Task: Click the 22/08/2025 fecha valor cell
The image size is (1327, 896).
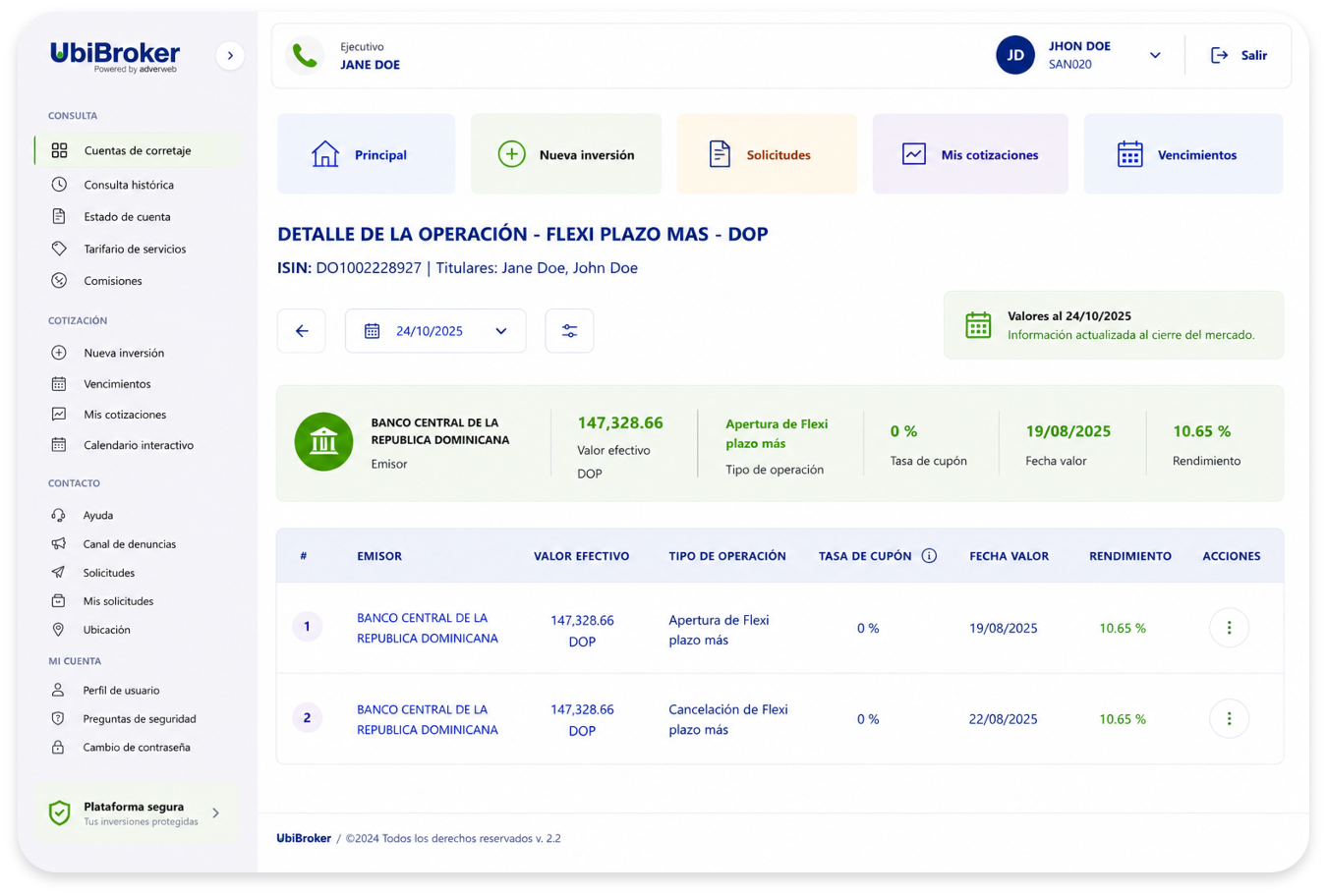Action: pos(1003,719)
